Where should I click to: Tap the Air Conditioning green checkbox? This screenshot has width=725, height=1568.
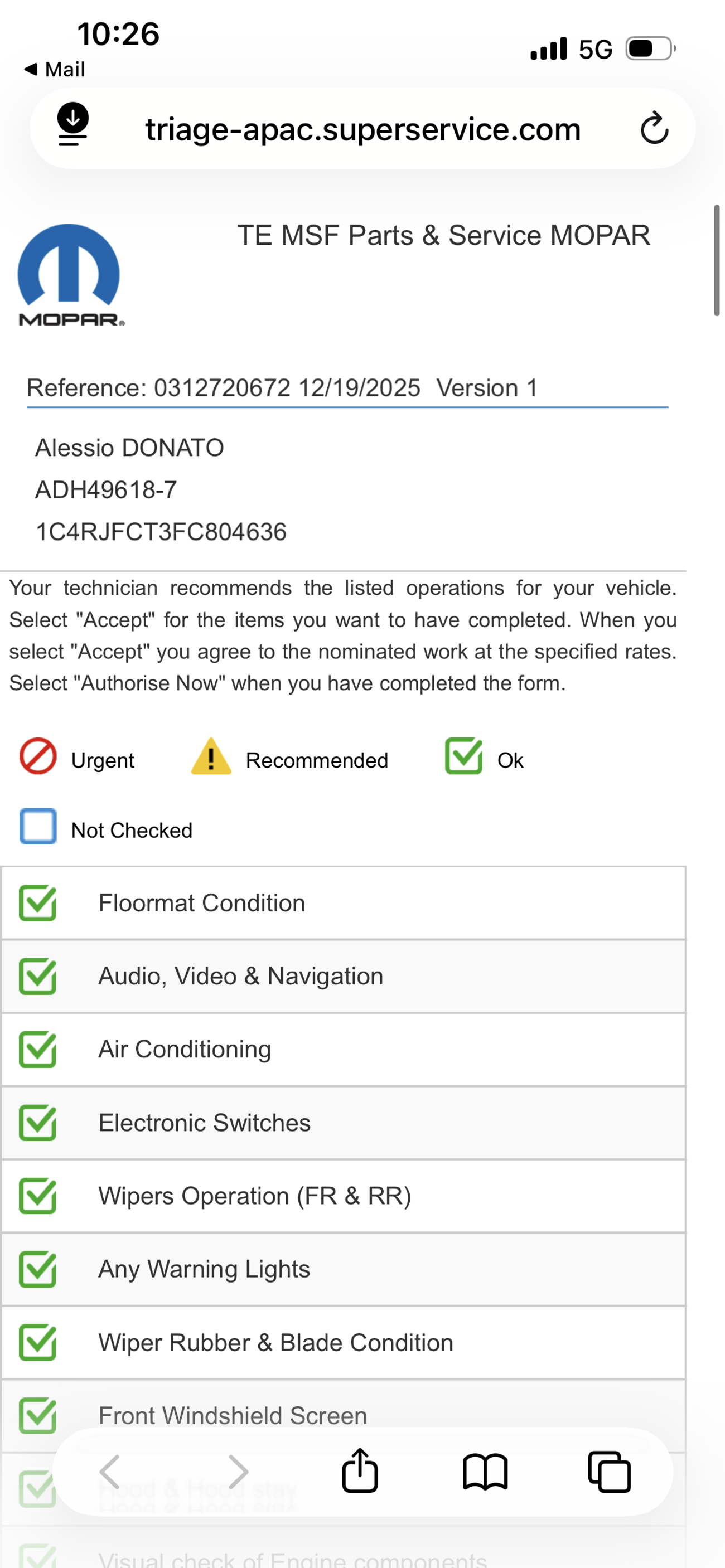pyautogui.click(x=38, y=1050)
